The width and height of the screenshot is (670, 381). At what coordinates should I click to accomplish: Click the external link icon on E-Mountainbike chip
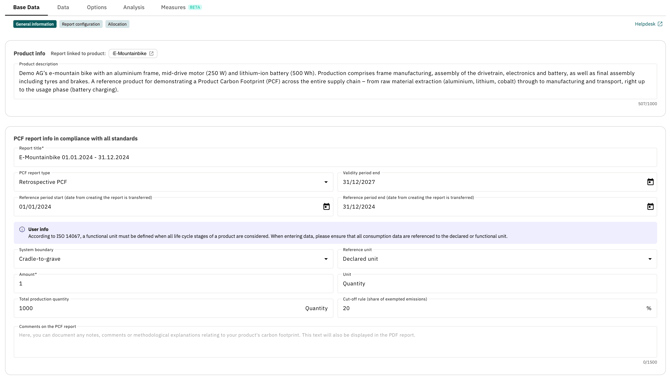coord(151,53)
